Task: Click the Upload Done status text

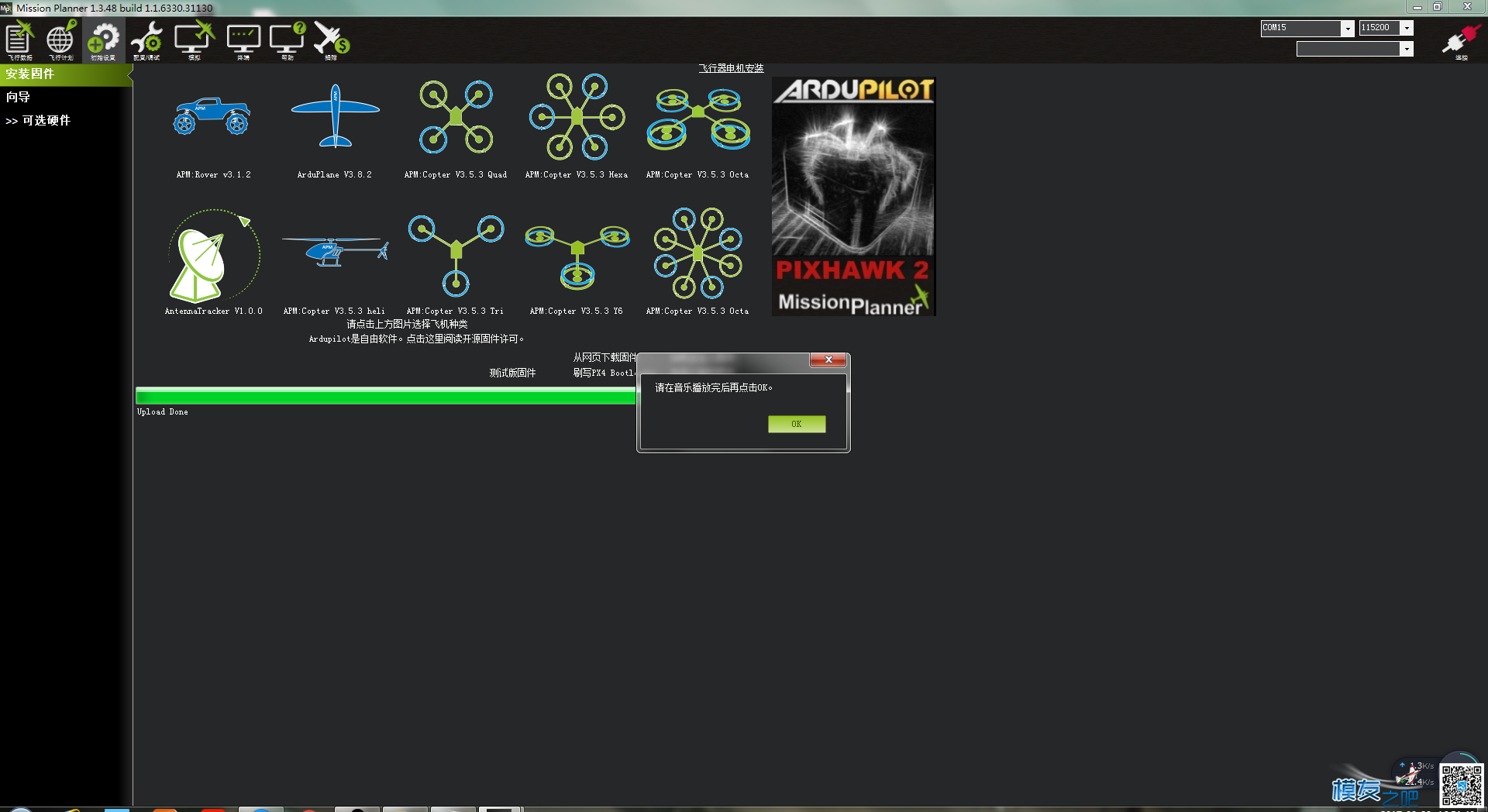Action: click(163, 412)
